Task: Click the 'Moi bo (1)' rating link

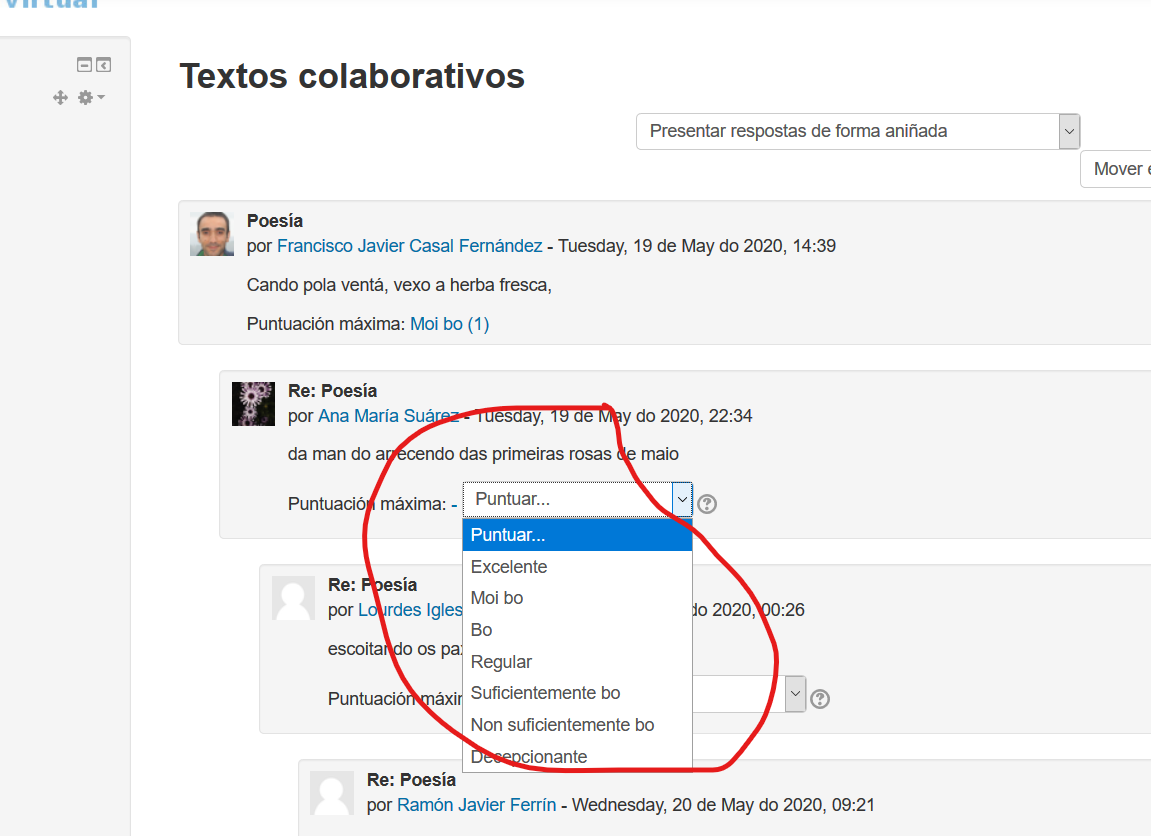Action: (x=449, y=324)
